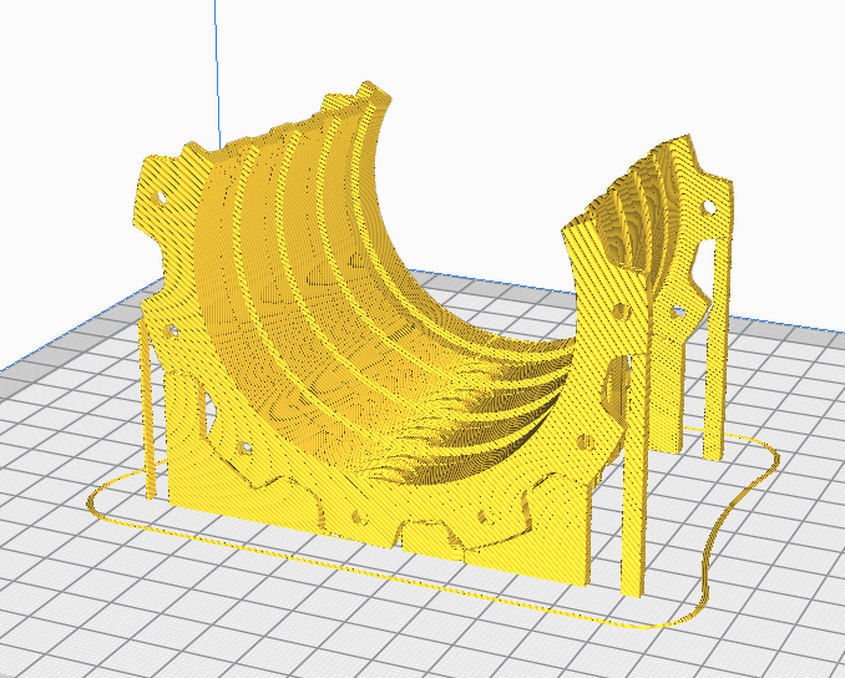Click the tall free-standing support pillar beside model
Screen dimensions: 845x678
[x=634, y=474]
